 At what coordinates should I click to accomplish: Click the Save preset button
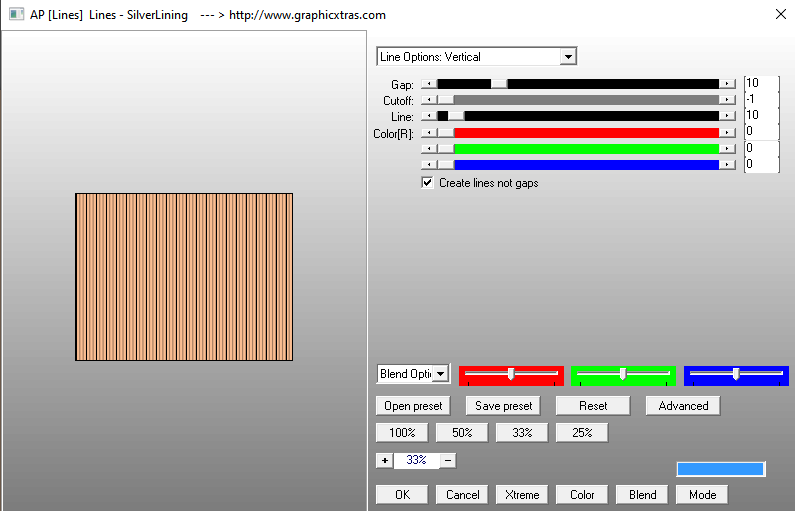503,406
